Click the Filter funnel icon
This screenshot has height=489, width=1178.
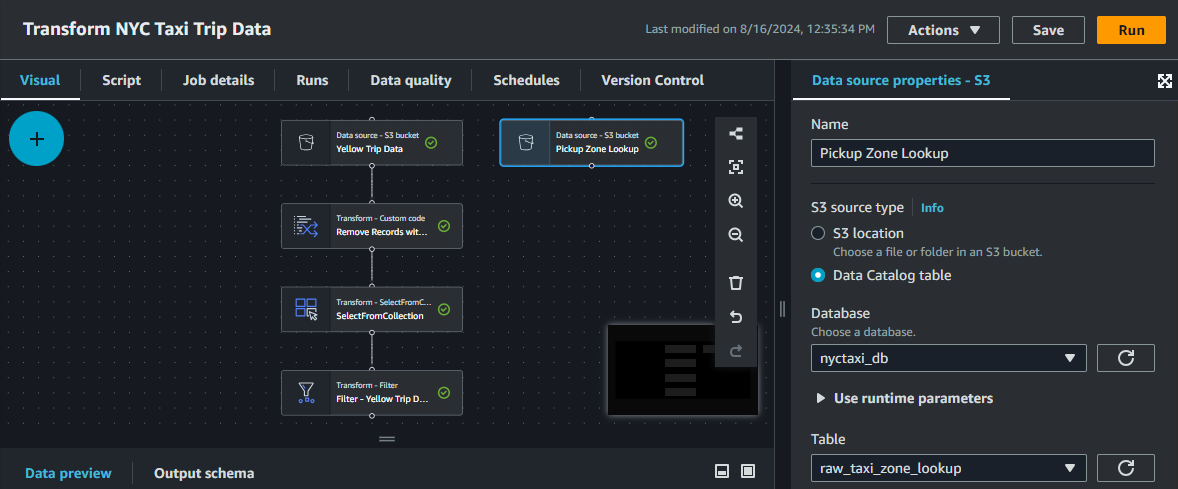(305, 392)
